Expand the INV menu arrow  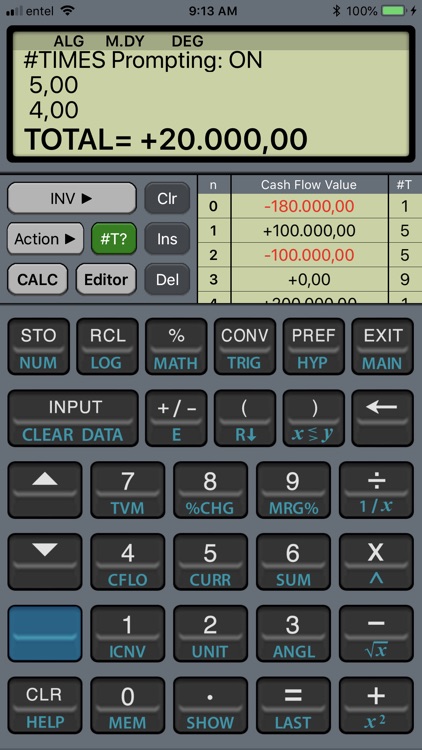click(72, 198)
